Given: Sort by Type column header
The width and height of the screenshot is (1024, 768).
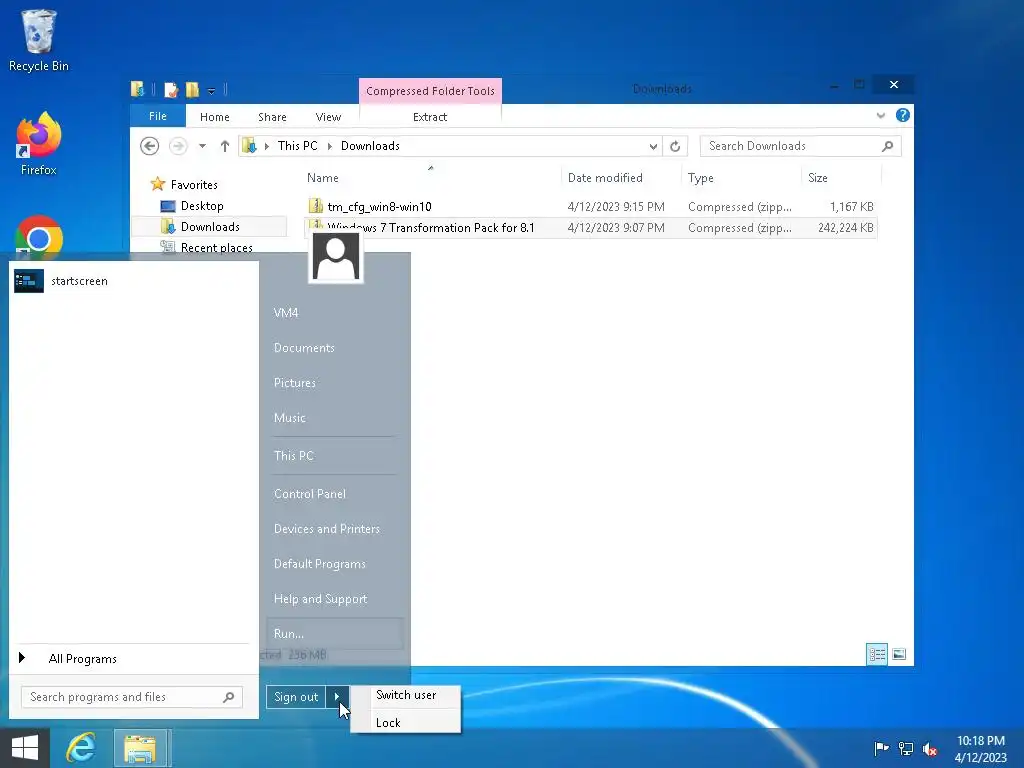Looking at the screenshot, I should (700, 178).
